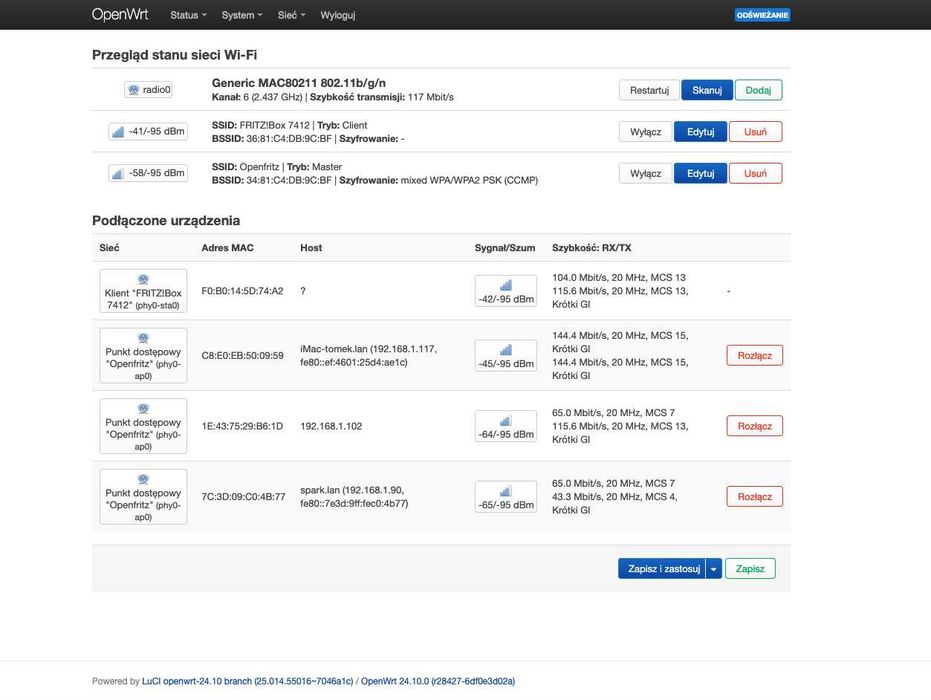Open the LuCI openwrt-24.10 branch footer link
This screenshot has width=931, height=700.
247,681
